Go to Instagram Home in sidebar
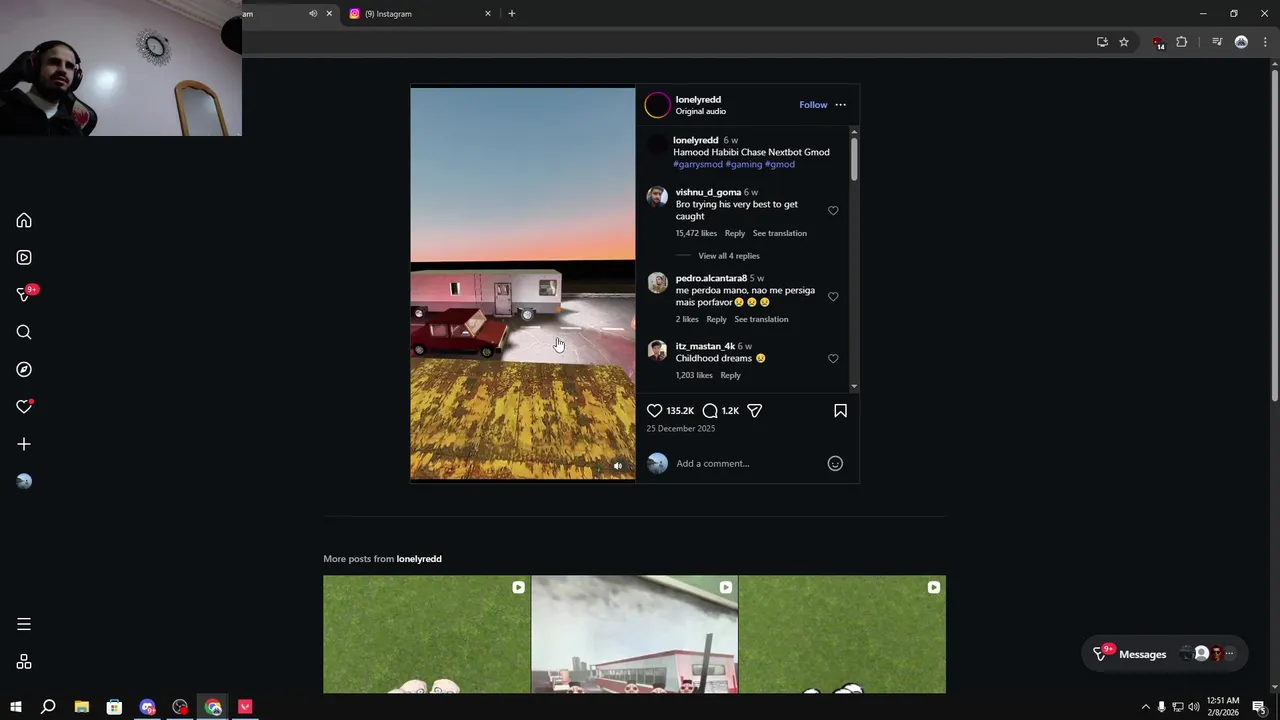The height and width of the screenshot is (720, 1280). [24, 220]
